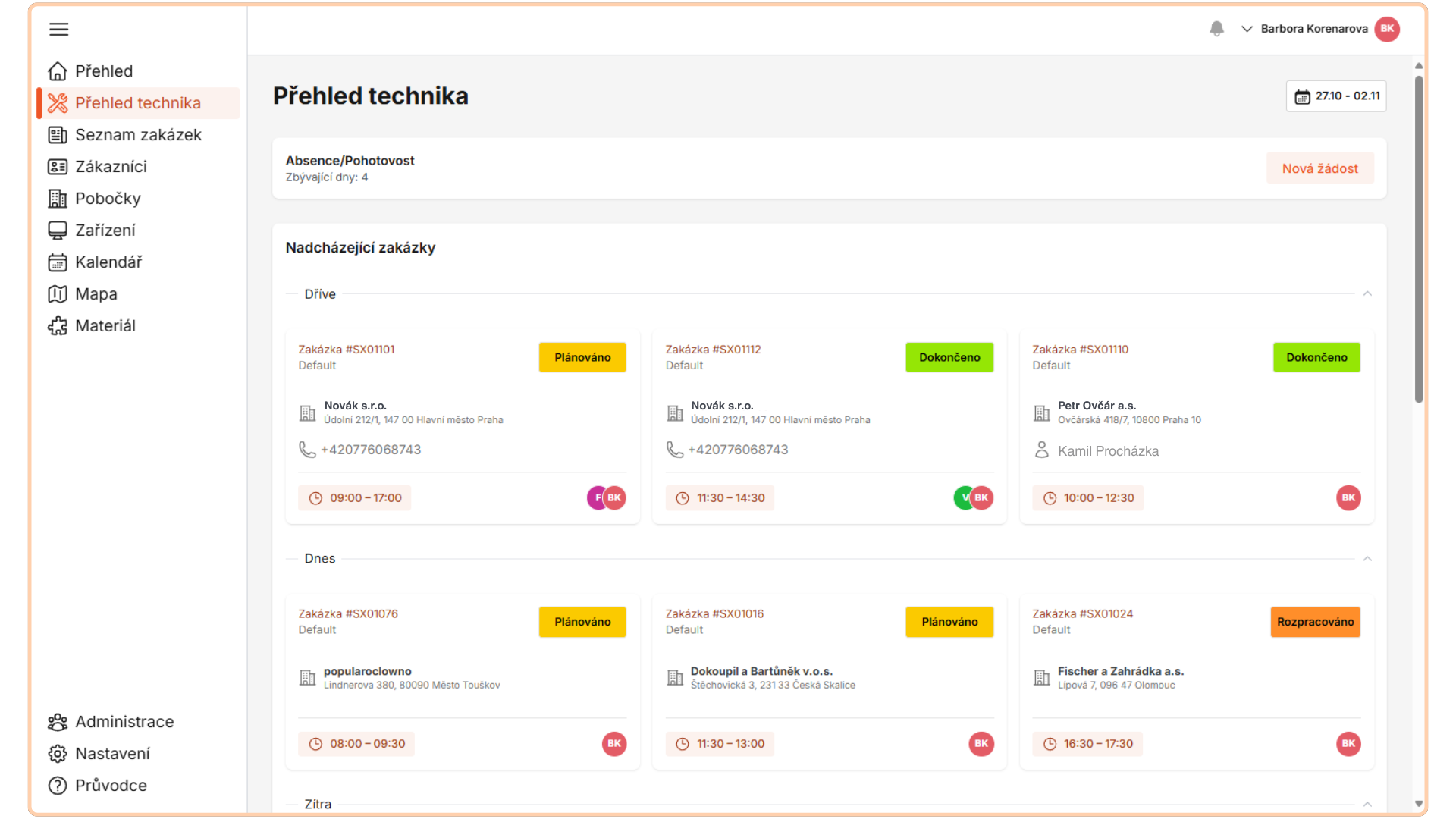Collapse the Dnes section chevron
Viewport: 1456px width, 819px height.
pyautogui.click(x=1367, y=559)
